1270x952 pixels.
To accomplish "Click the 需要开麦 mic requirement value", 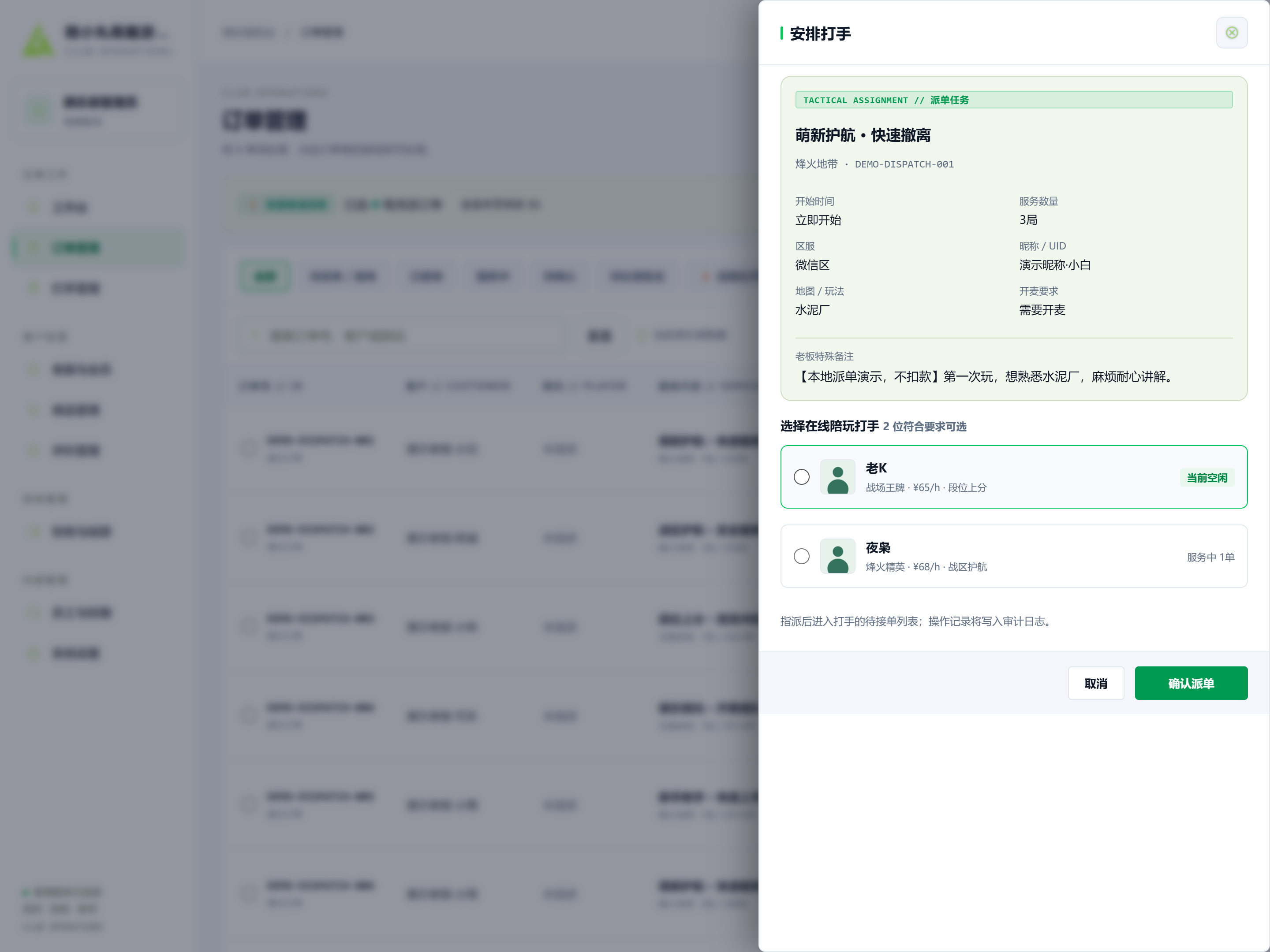I will (1042, 310).
